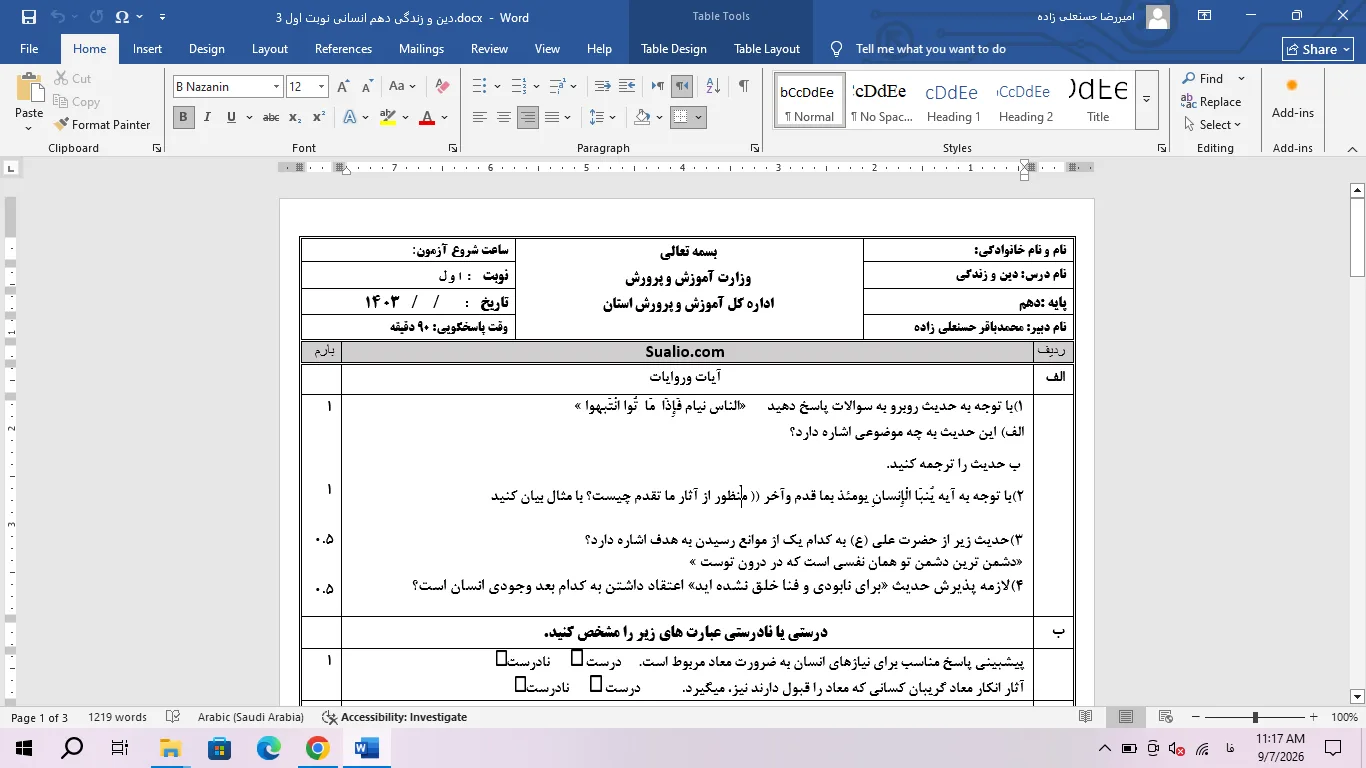Open the bullets list dropdown arrow
Viewport: 1366px width, 768px height.
click(x=497, y=87)
